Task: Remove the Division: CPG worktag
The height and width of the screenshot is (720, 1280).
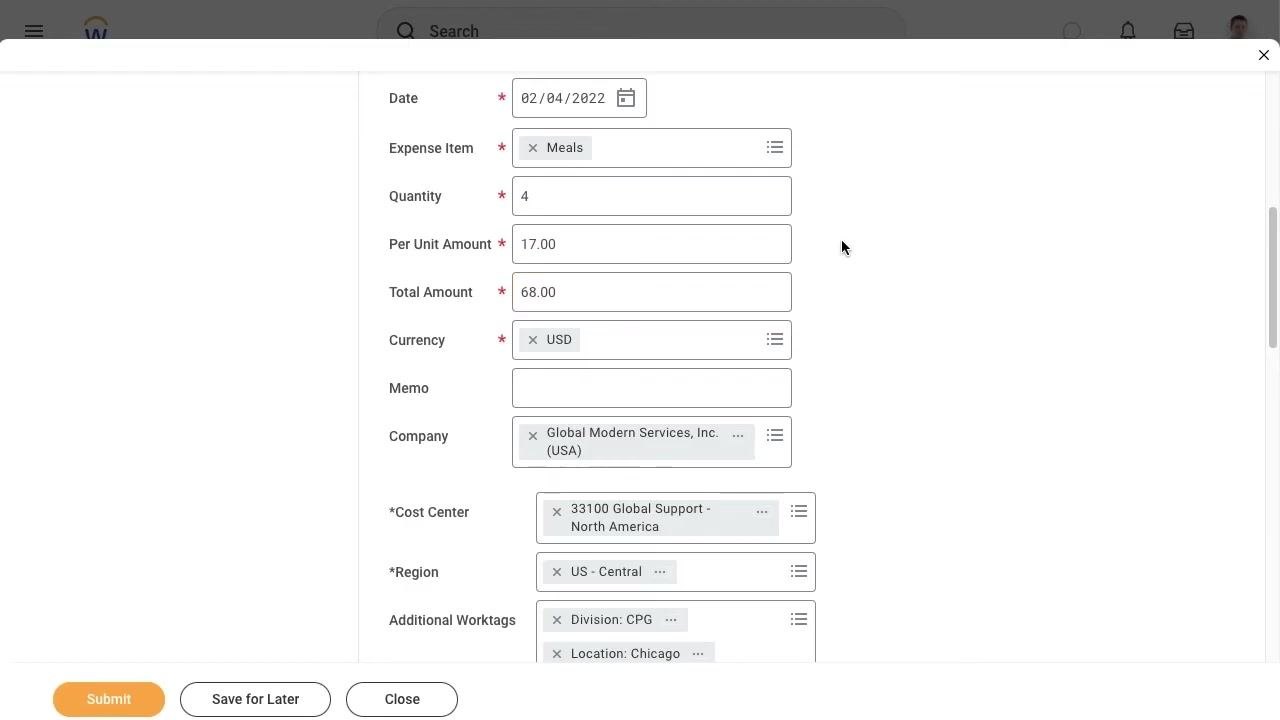Action: [x=557, y=620]
